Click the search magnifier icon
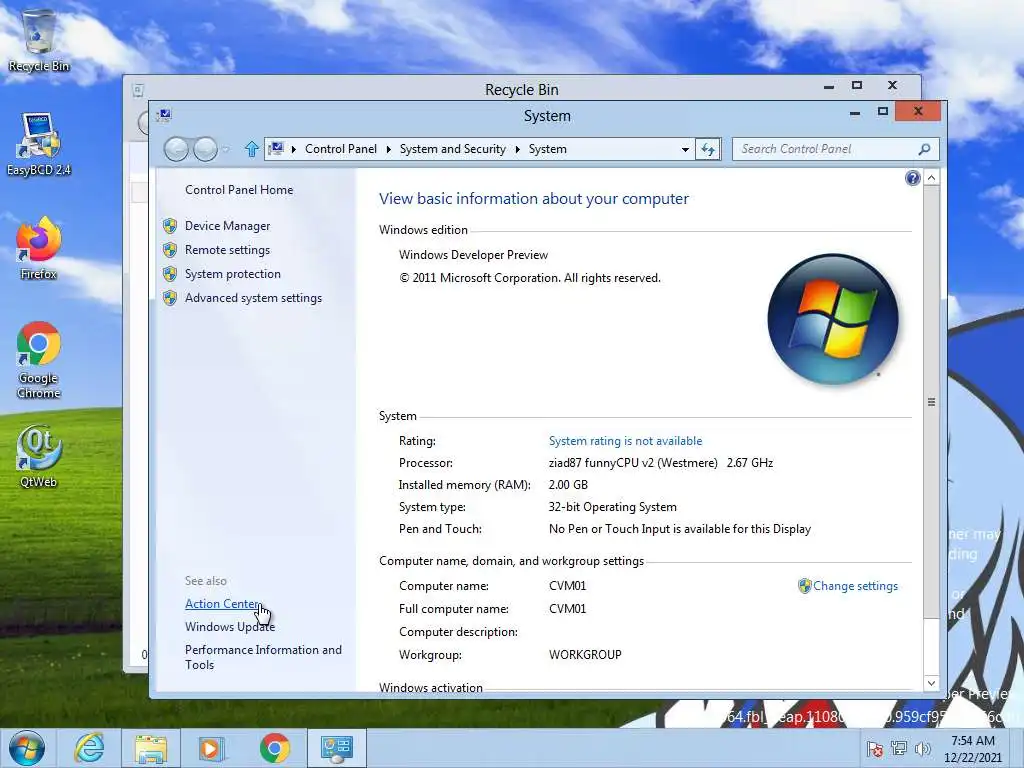 [924, 150]
